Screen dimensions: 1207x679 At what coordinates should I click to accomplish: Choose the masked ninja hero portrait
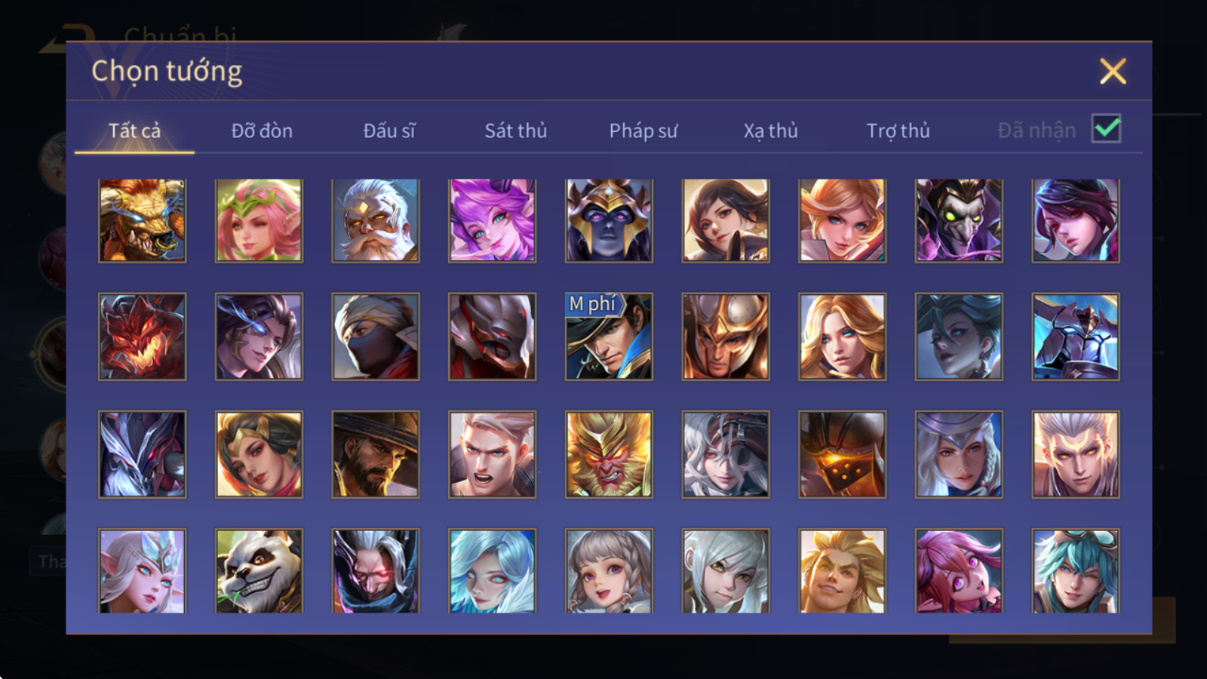pos(376,337)
